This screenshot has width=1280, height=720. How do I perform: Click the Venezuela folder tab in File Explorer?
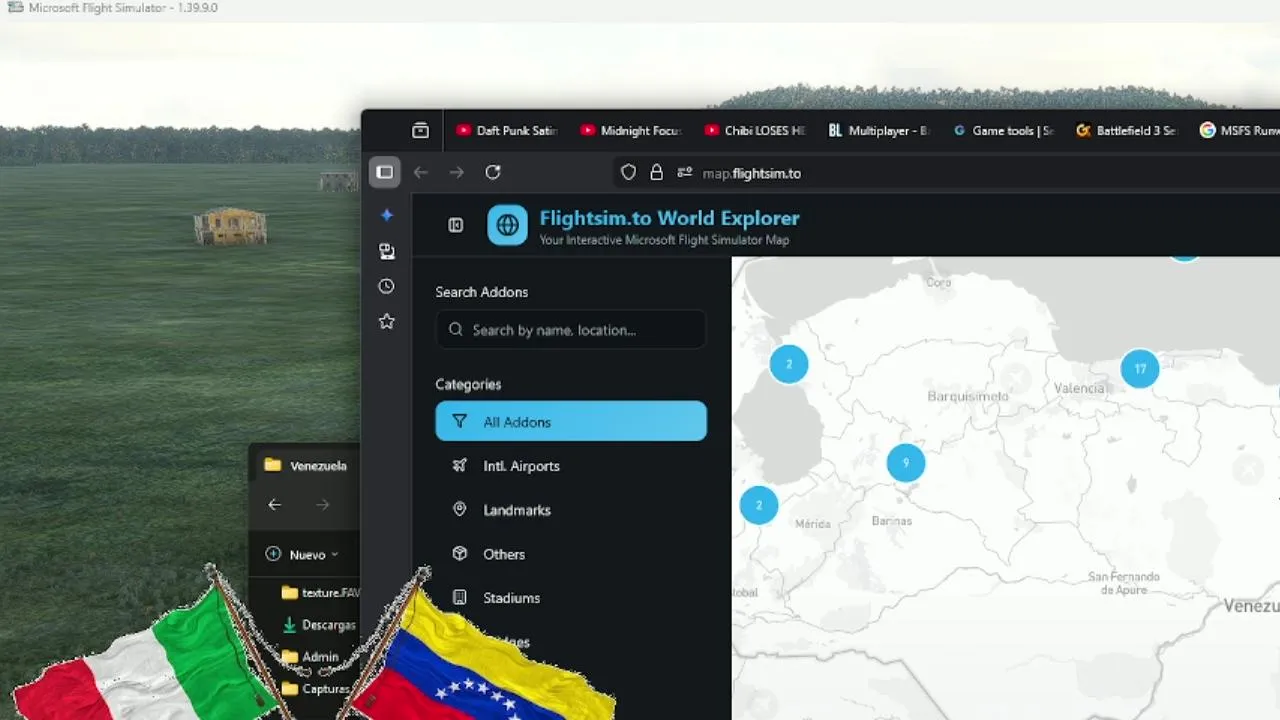tap(305, 465)
